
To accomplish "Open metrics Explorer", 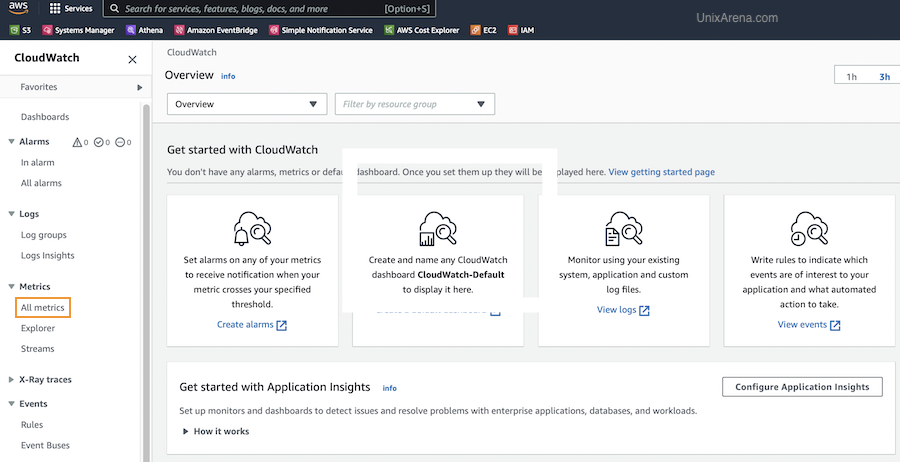I will [38, 328].
